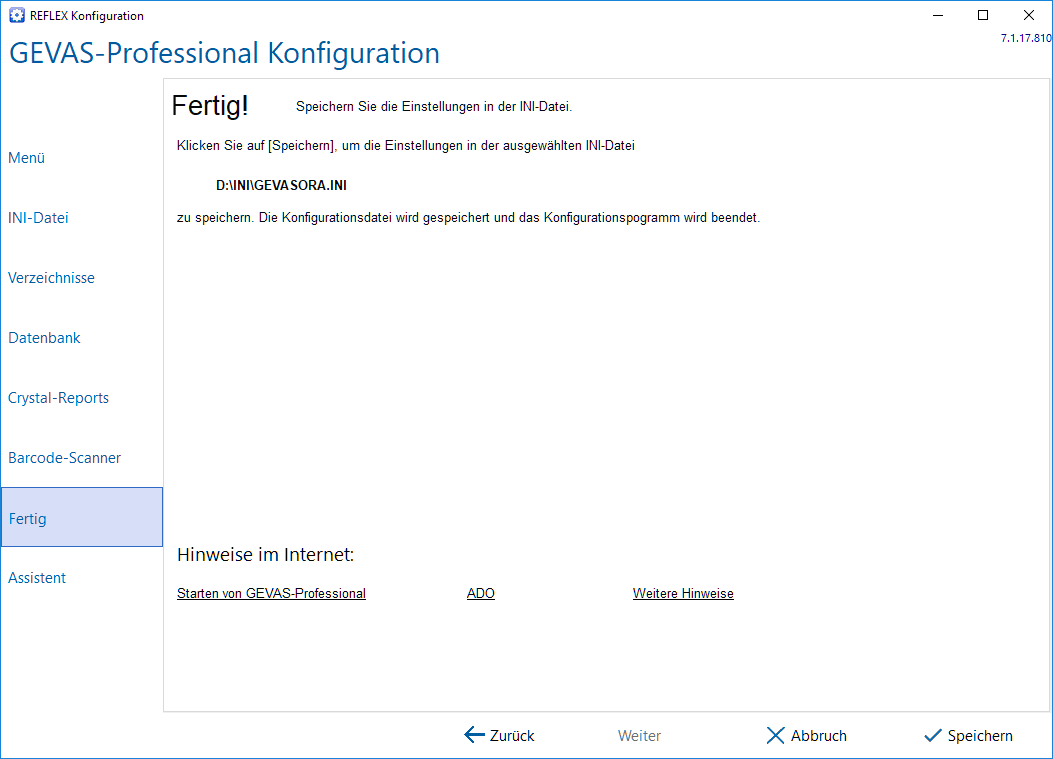Save settings with Speichern button
1053x759 pixels.
point(968,735)
